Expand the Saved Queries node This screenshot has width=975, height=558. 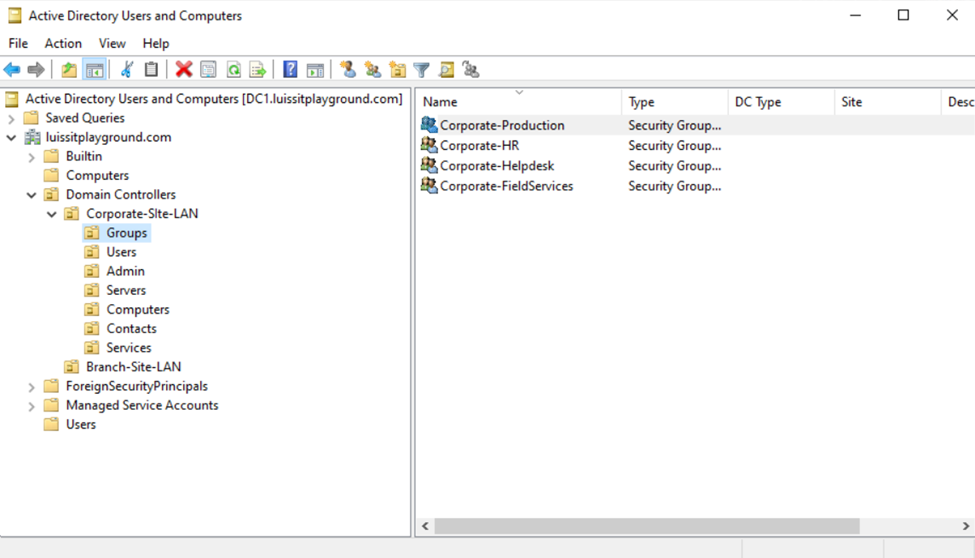coord(11,118)
